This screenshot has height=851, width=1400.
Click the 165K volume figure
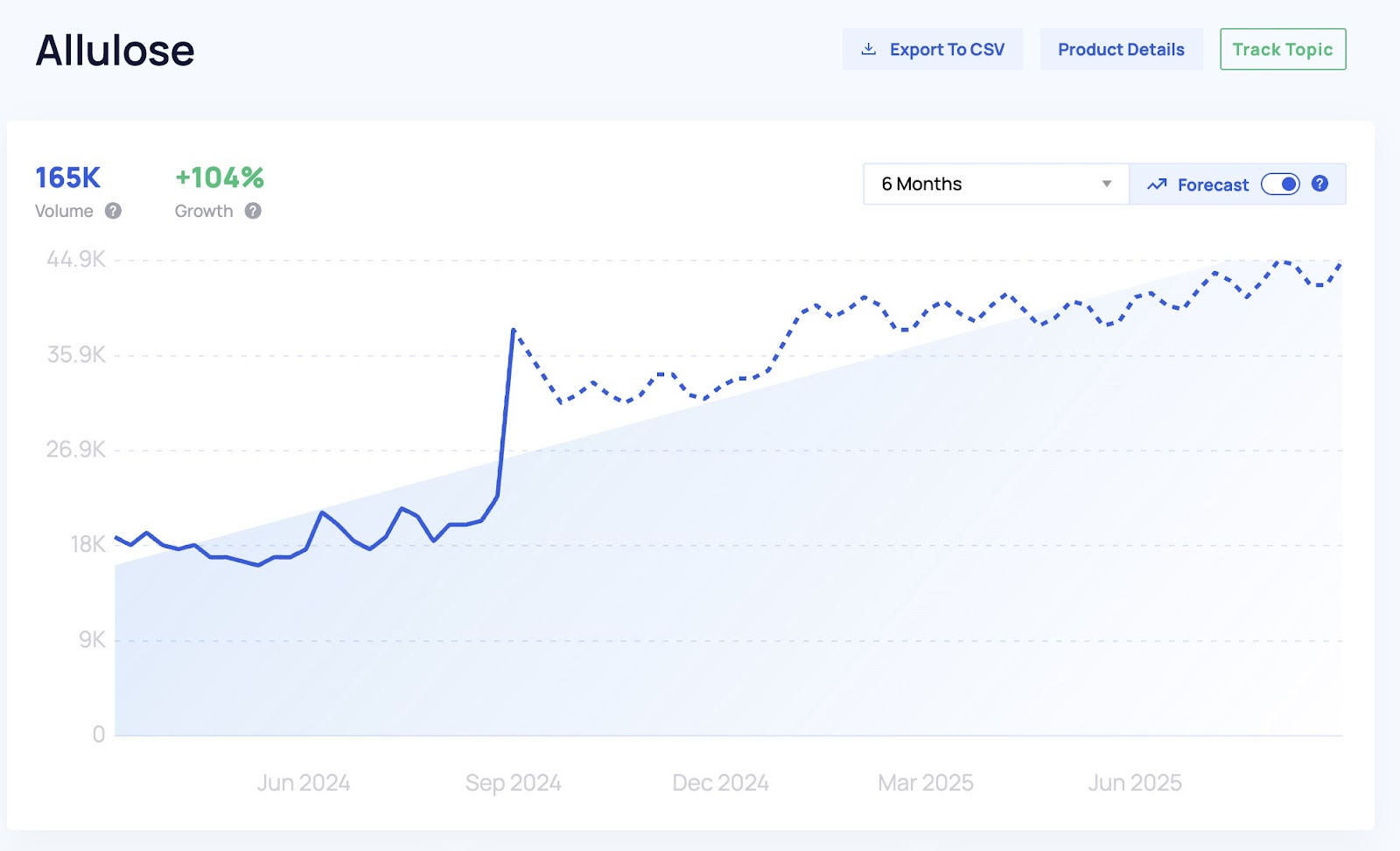click(68, 178)
